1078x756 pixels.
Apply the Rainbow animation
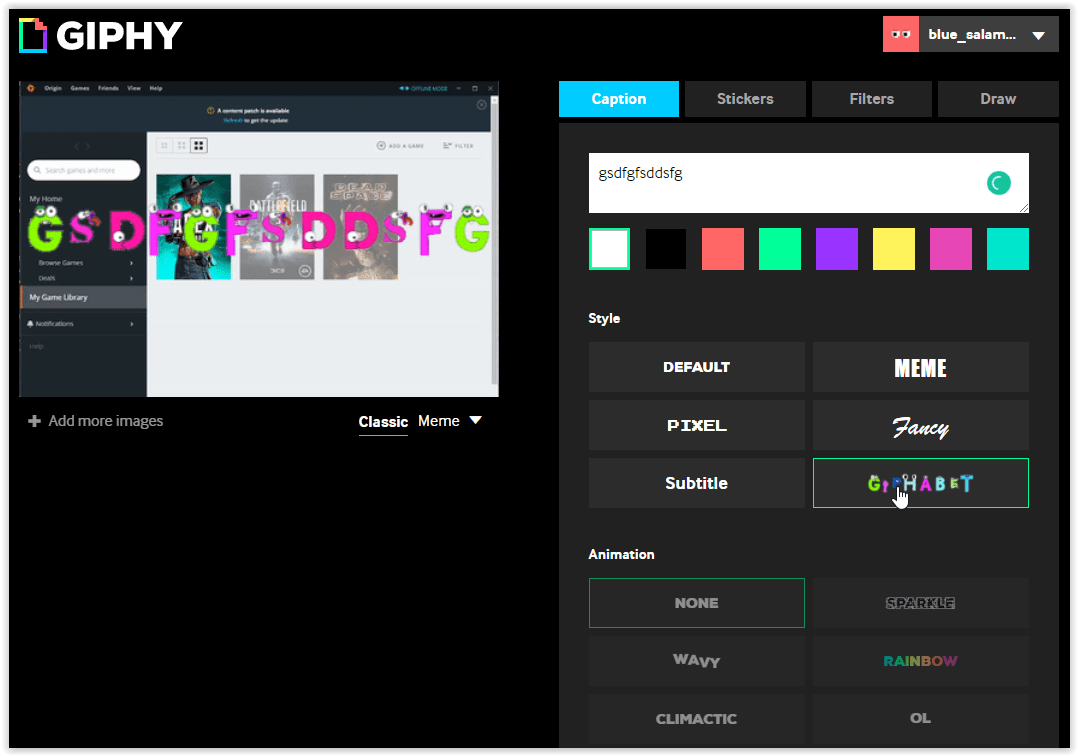click(920, 661)
